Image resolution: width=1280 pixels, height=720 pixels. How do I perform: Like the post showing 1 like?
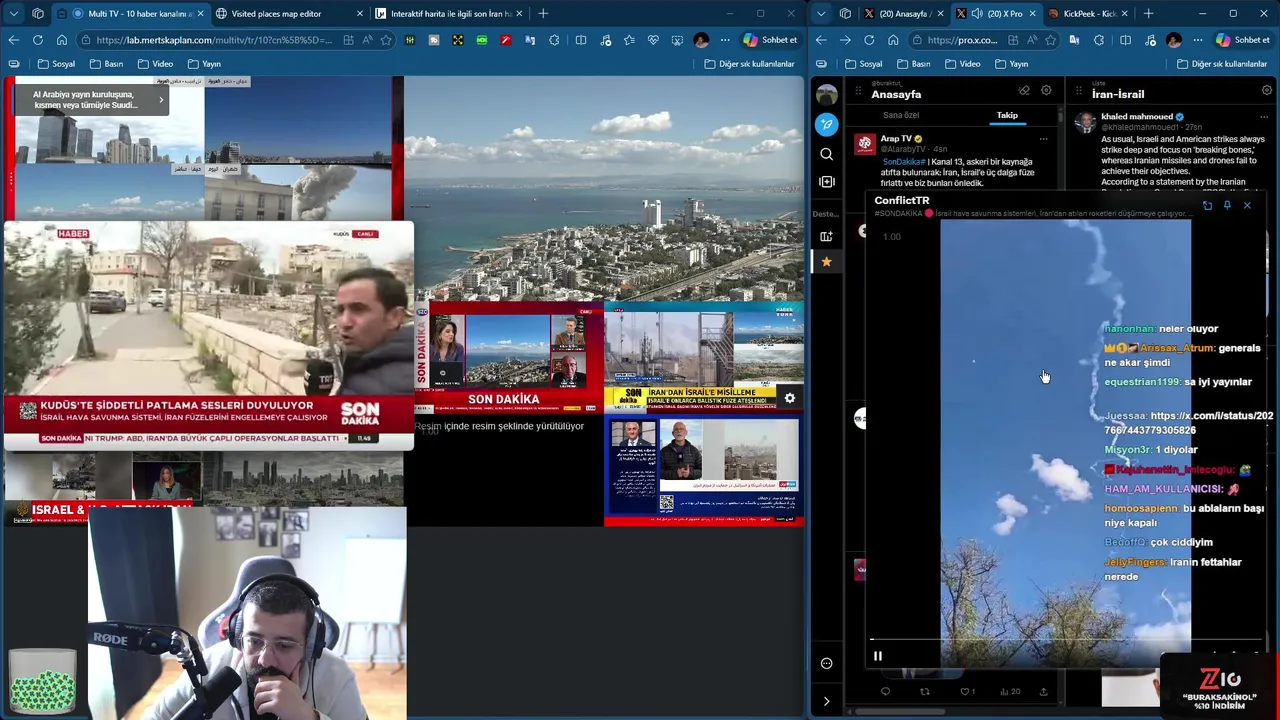tap(967, 691)
